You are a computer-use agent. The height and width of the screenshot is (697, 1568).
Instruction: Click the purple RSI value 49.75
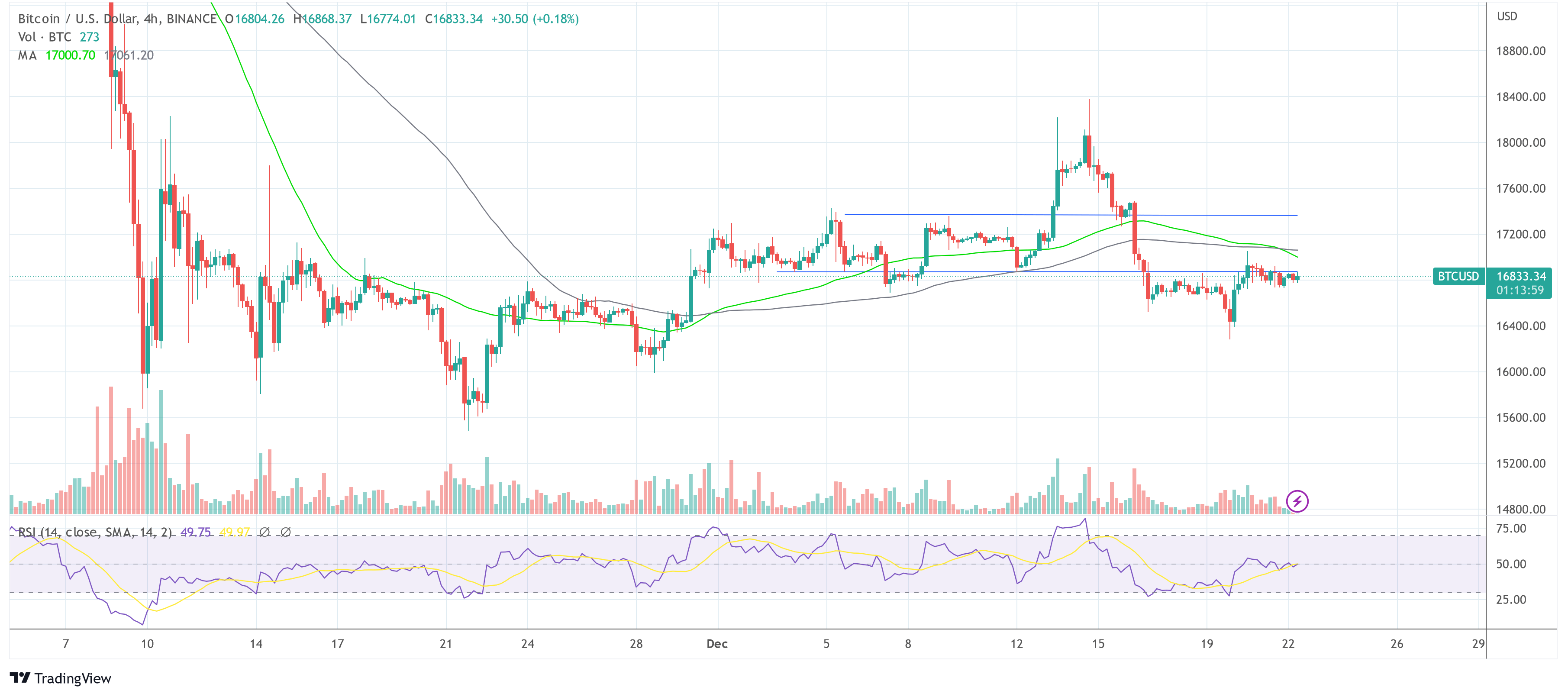pyautogui.click(x=195, y=532)
